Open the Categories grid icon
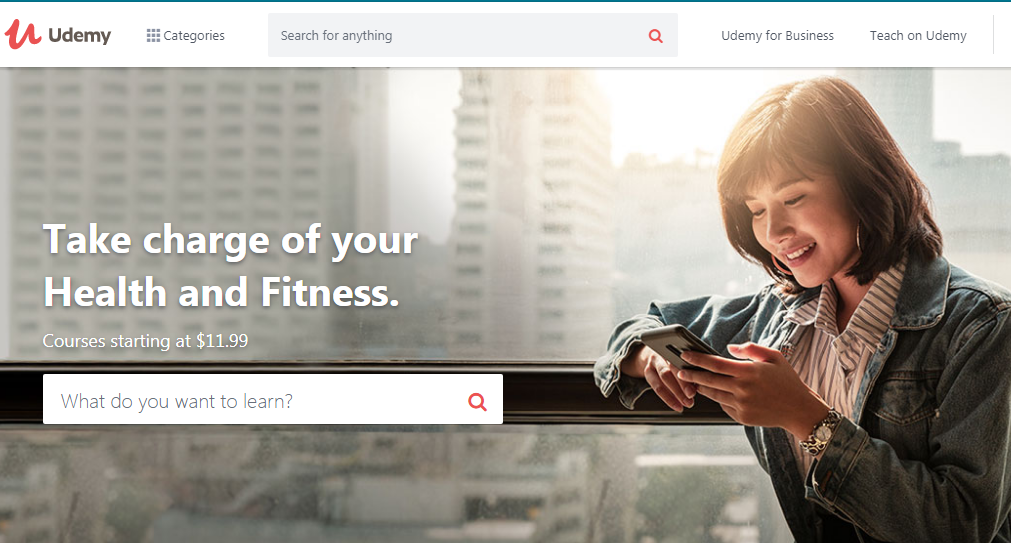 pos(153,35)
